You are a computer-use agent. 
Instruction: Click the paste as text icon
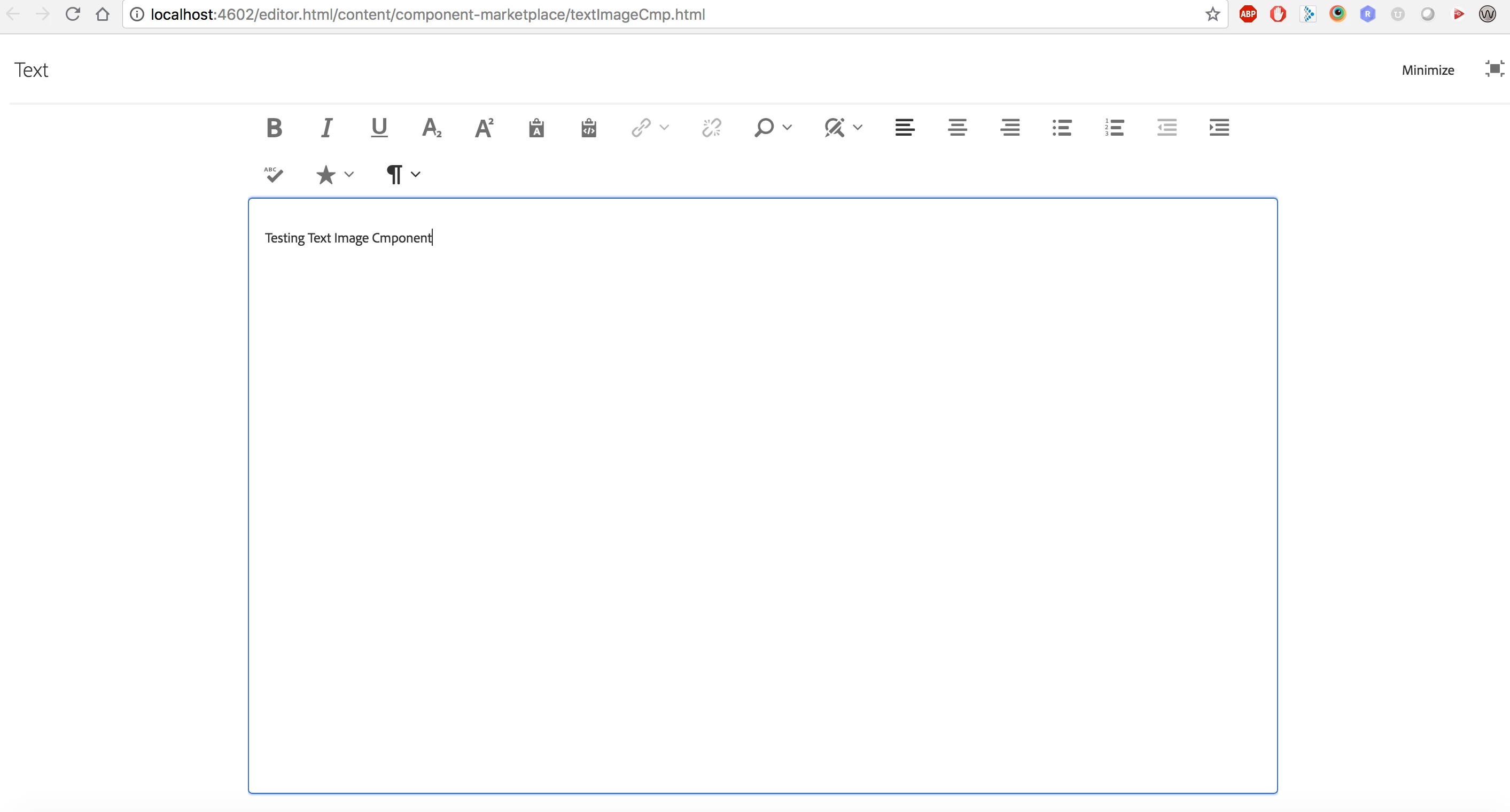click(536, 128)
